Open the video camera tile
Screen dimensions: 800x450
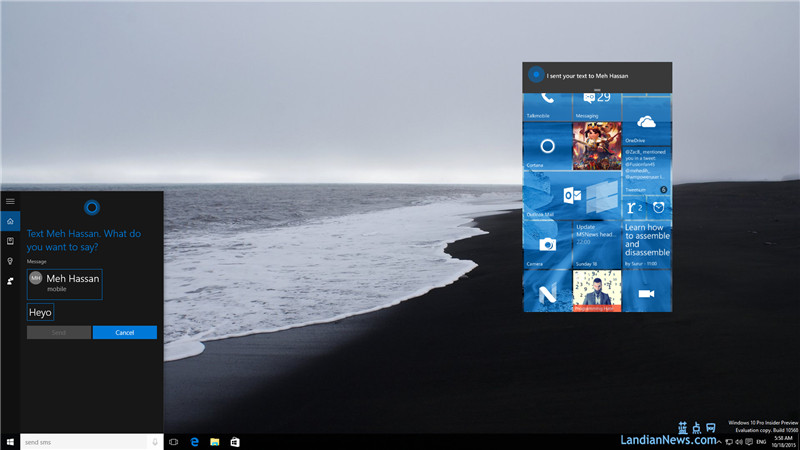647,291
